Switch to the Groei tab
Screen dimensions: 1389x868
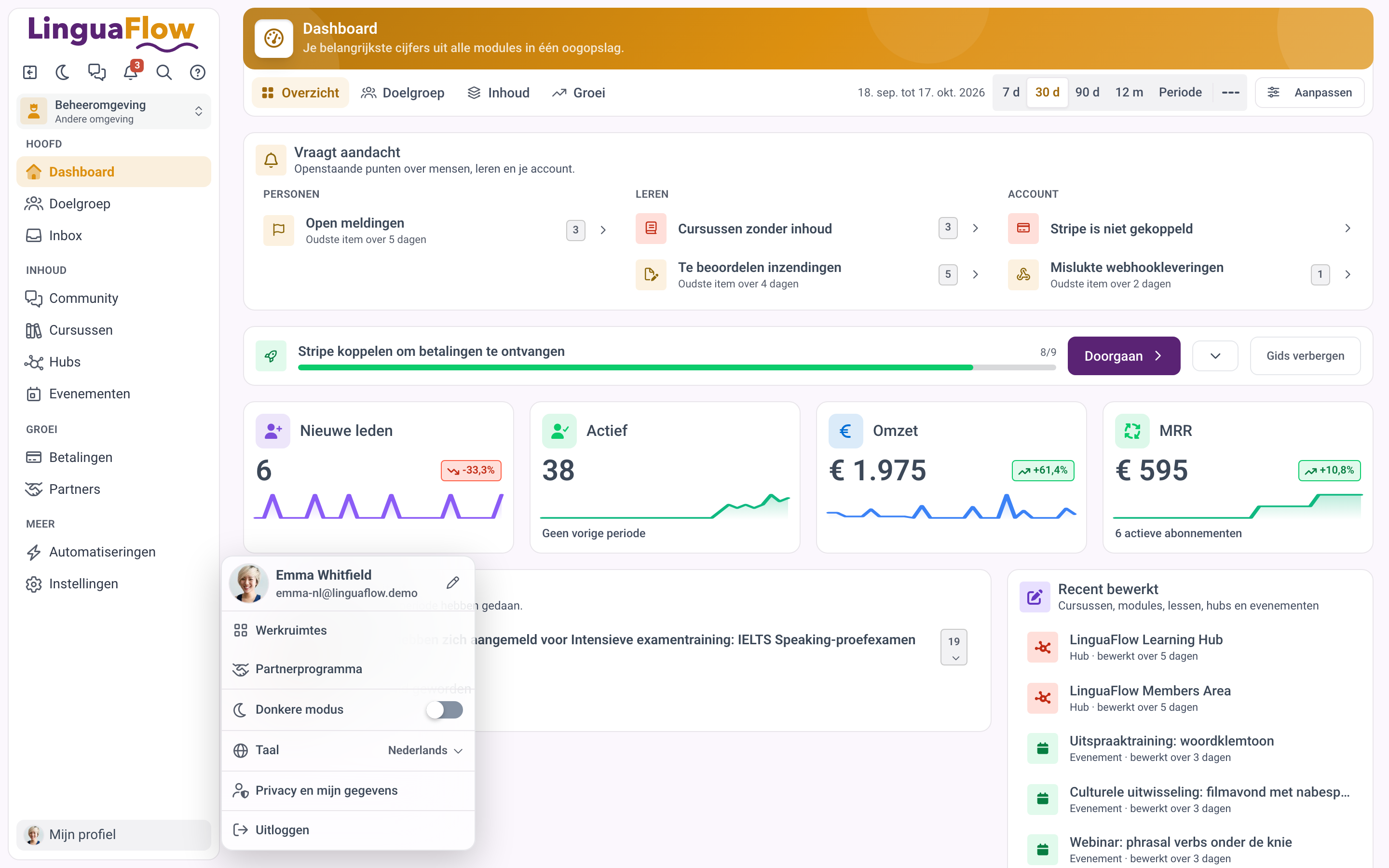pyautogui.click(x=579, y=93)
